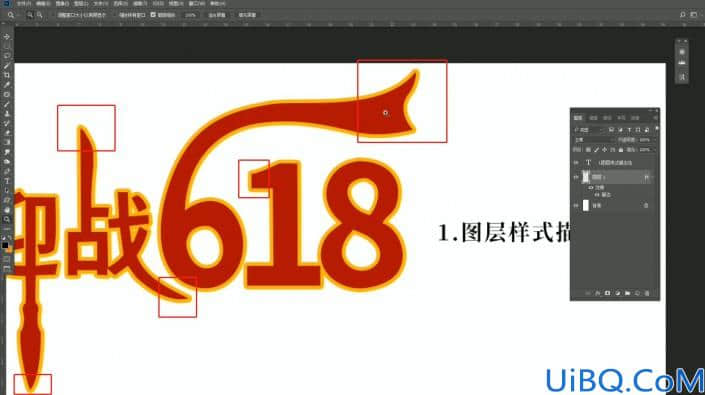Select the Quick Selection tool
The width and height of the screenshot is (705, 395).
pos(7,66)
